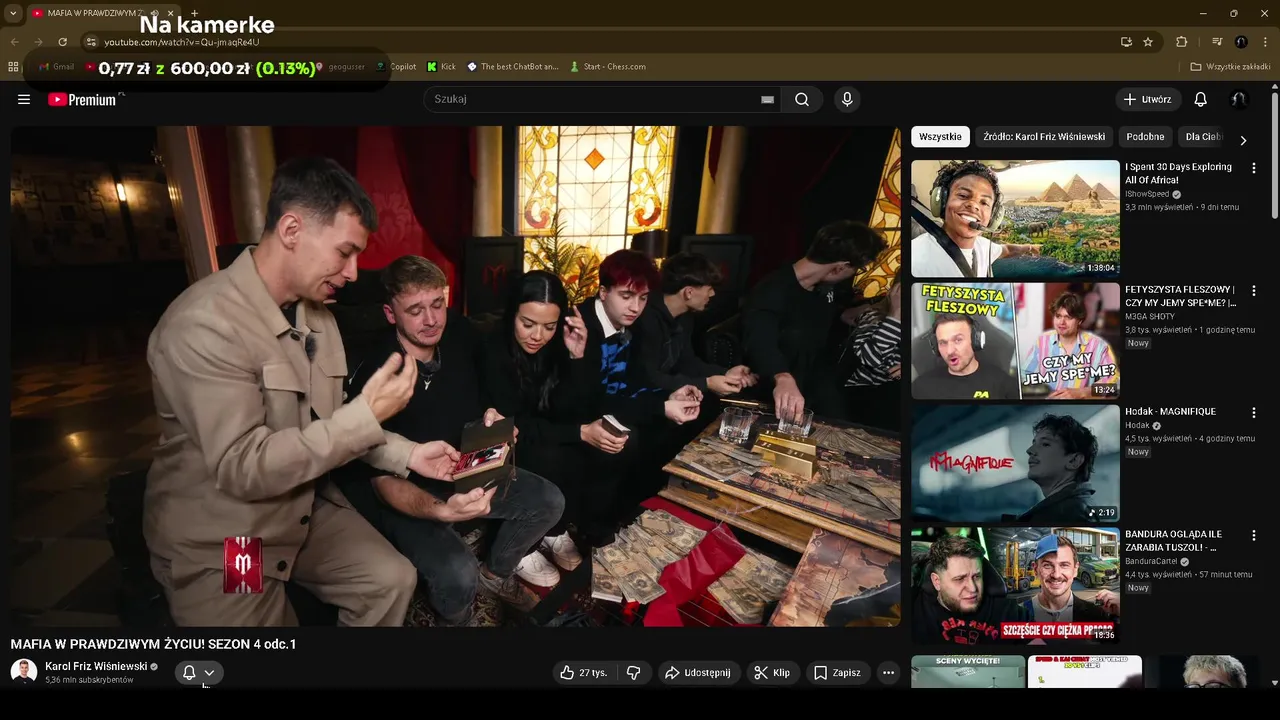The height and width of the screenshot is (720, 1280).
Task: Click the 5,36 mln subskrybentów text
Action: (89, 680)
